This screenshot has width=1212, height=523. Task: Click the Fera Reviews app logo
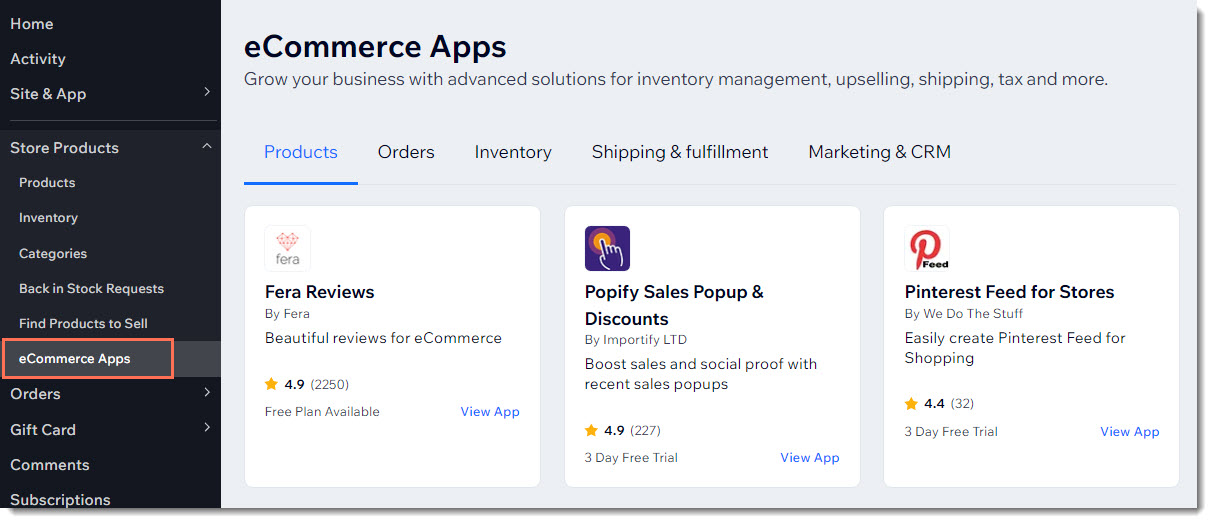[x=287, y=248]
